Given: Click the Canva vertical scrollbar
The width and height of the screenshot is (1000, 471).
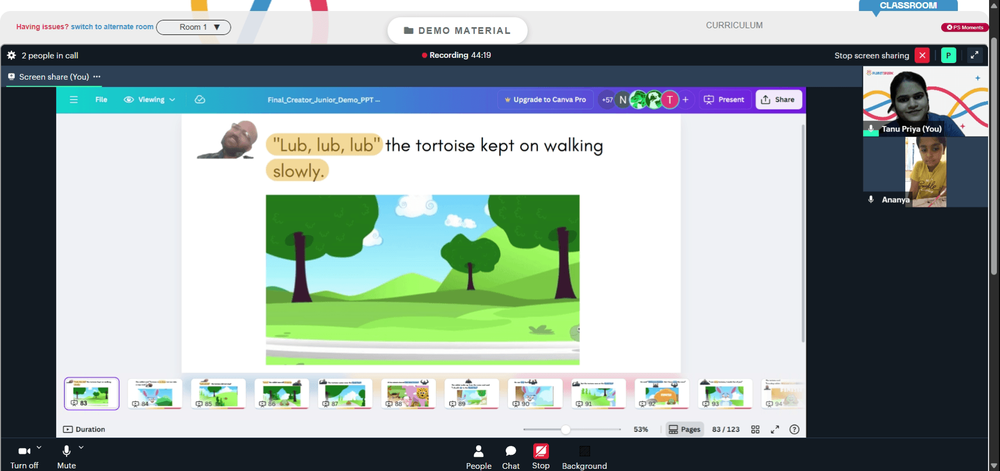Looking at the screenshot, I should click(803, 233).
